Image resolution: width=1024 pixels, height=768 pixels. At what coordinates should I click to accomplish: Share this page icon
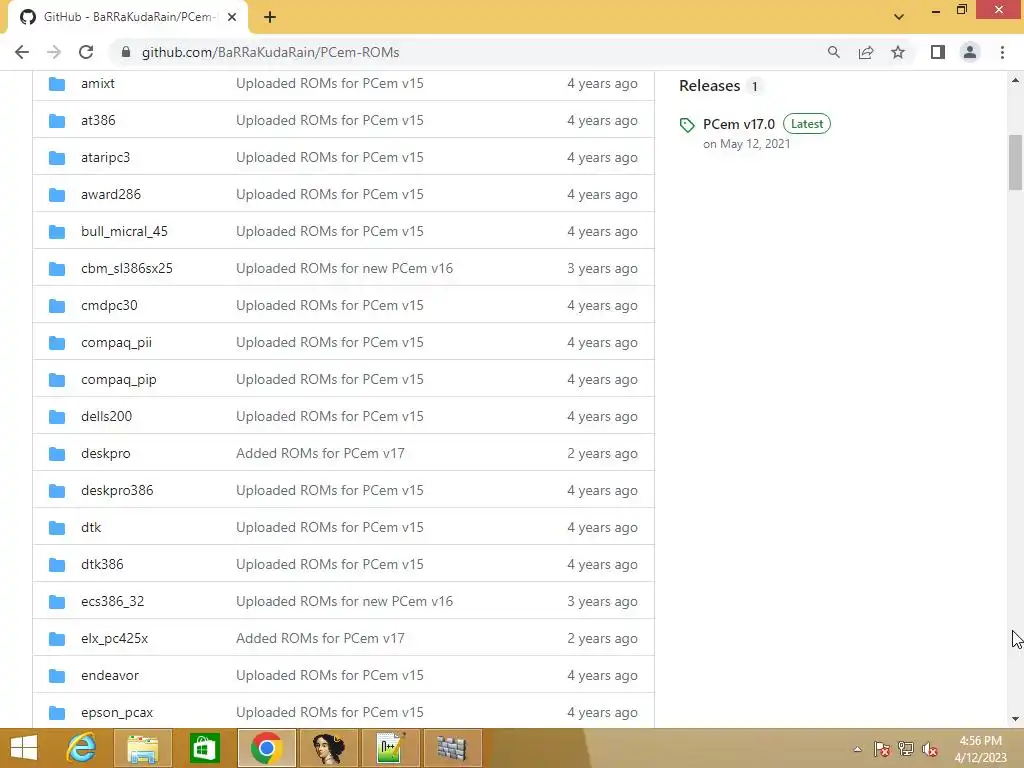pos(866,52)
